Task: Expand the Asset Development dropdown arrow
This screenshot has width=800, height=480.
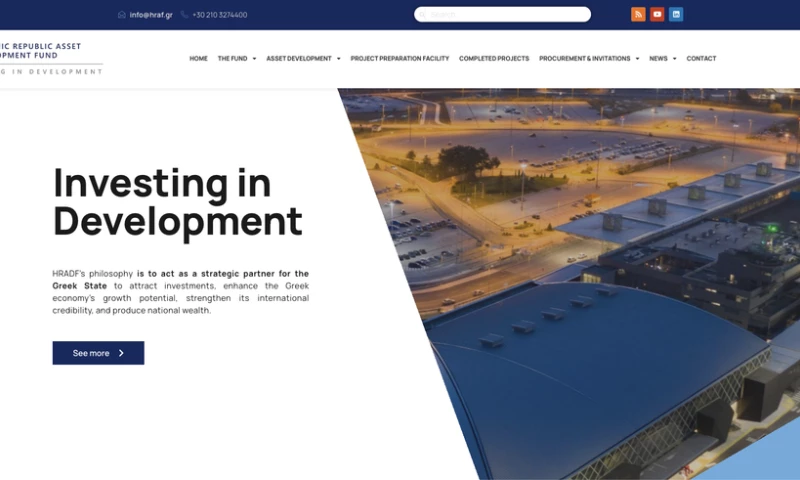Action: pos(338,59)
